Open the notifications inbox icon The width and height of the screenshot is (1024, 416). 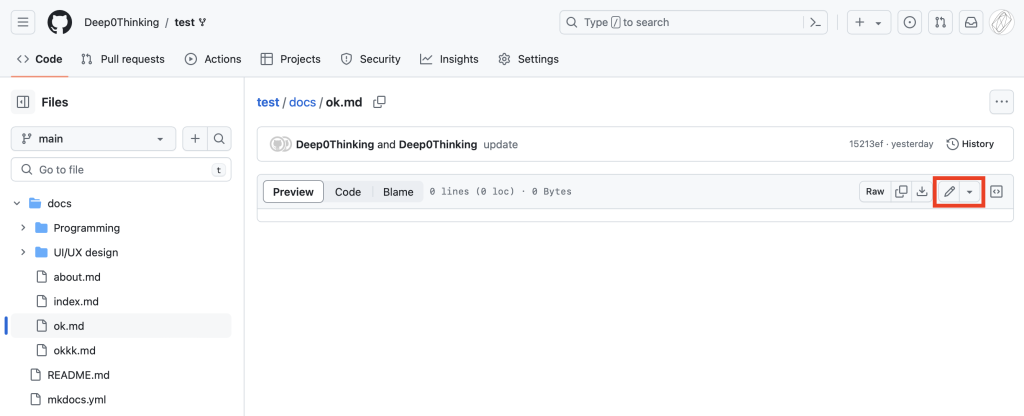971,22
